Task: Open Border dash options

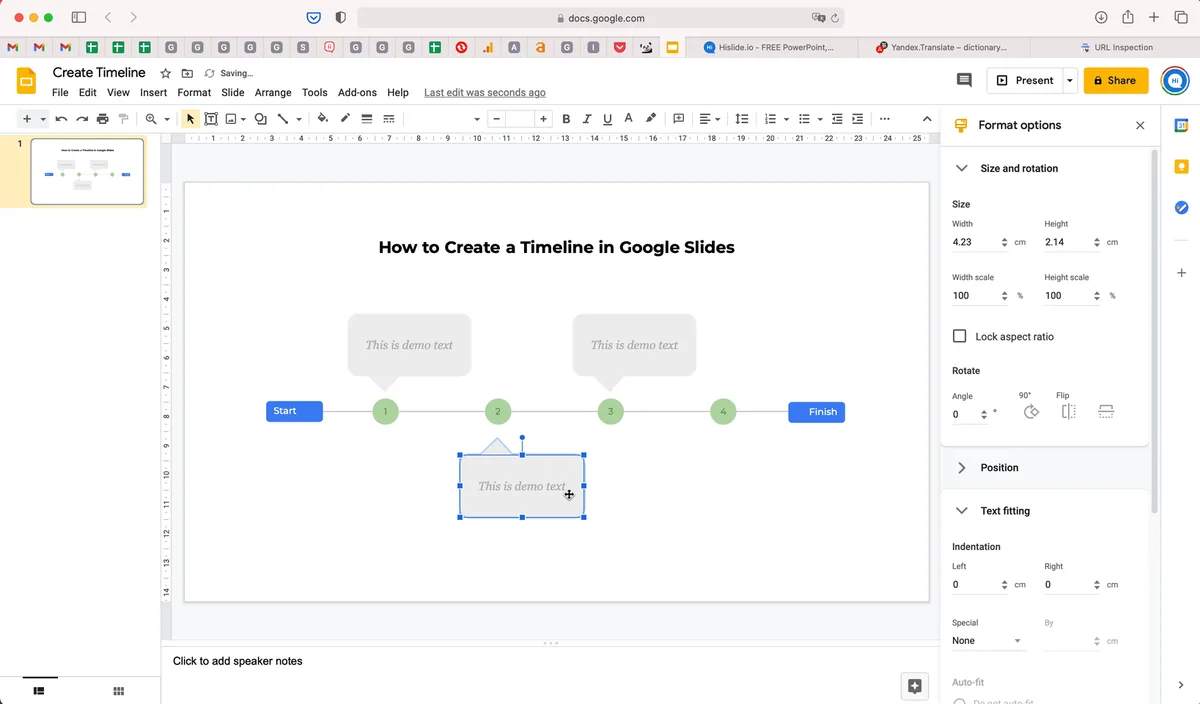Action: point(389,119)
